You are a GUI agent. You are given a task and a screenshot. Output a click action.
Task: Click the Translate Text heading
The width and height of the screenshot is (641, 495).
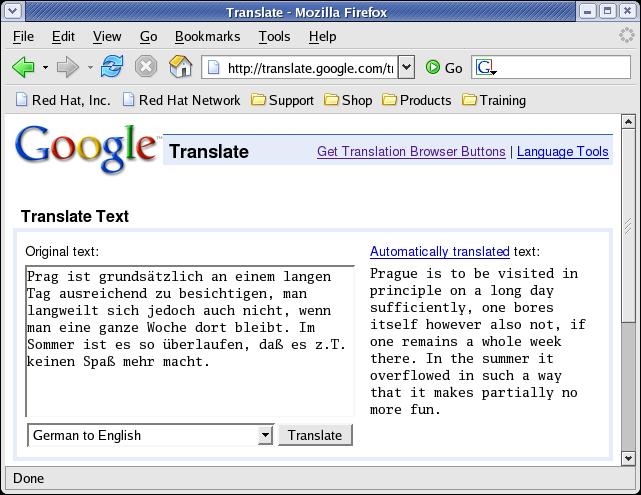click(75, 216)
